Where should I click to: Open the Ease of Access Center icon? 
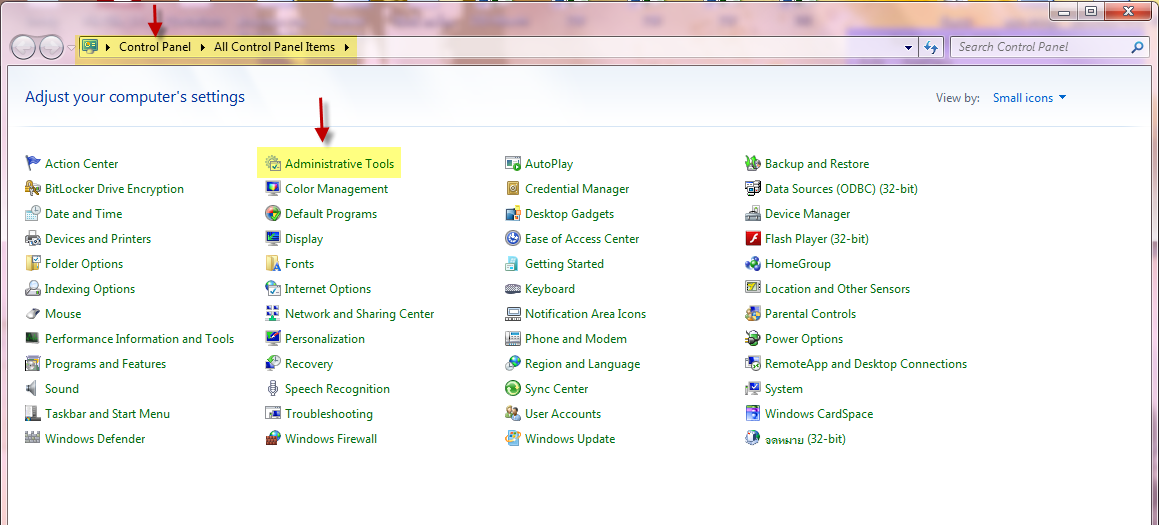pos(513,239)
